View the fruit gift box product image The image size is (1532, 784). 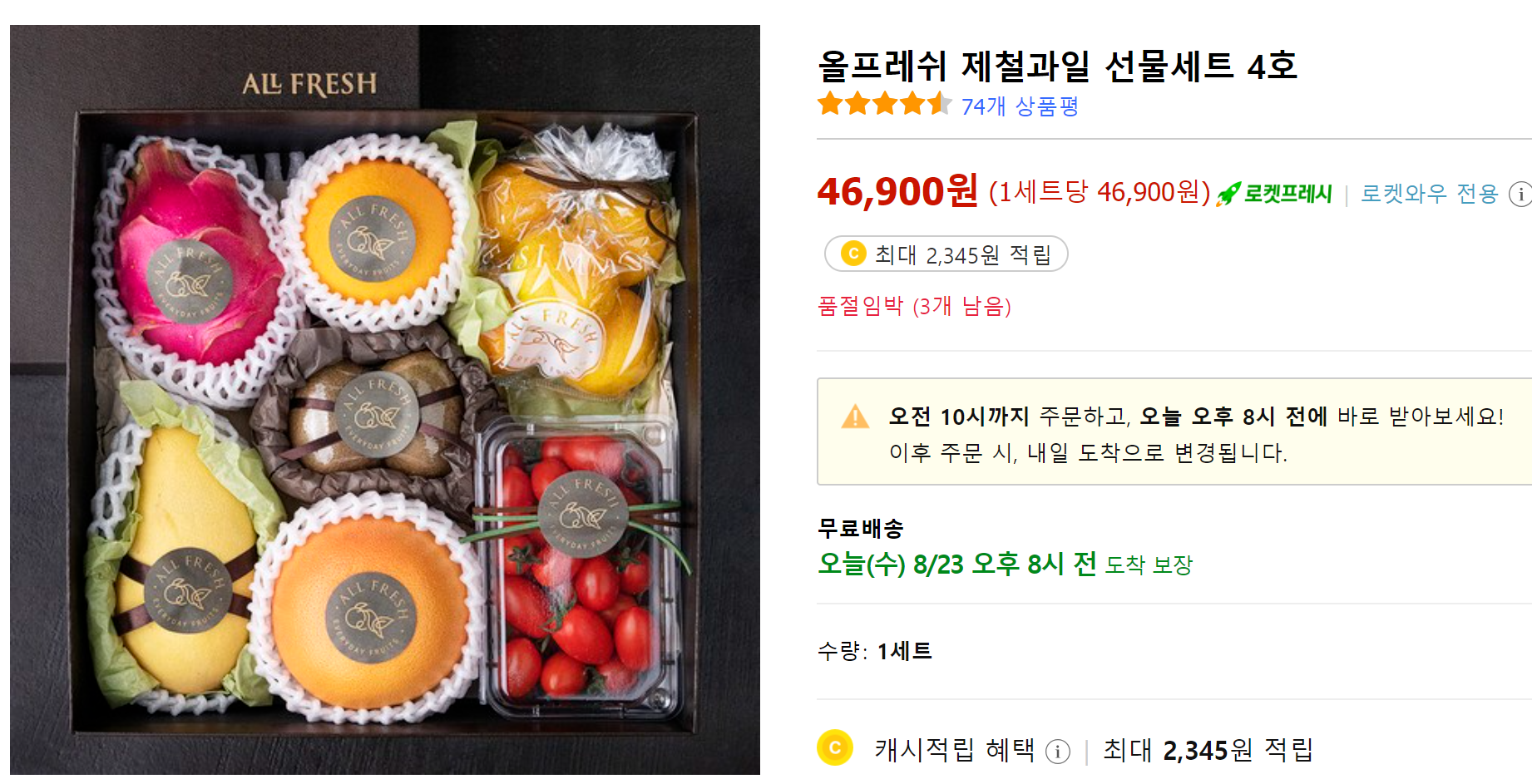tap(384, 392)
